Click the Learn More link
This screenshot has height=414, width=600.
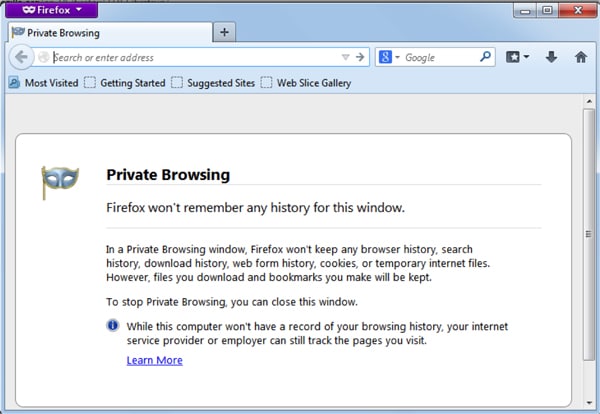[x=154, y=360]
